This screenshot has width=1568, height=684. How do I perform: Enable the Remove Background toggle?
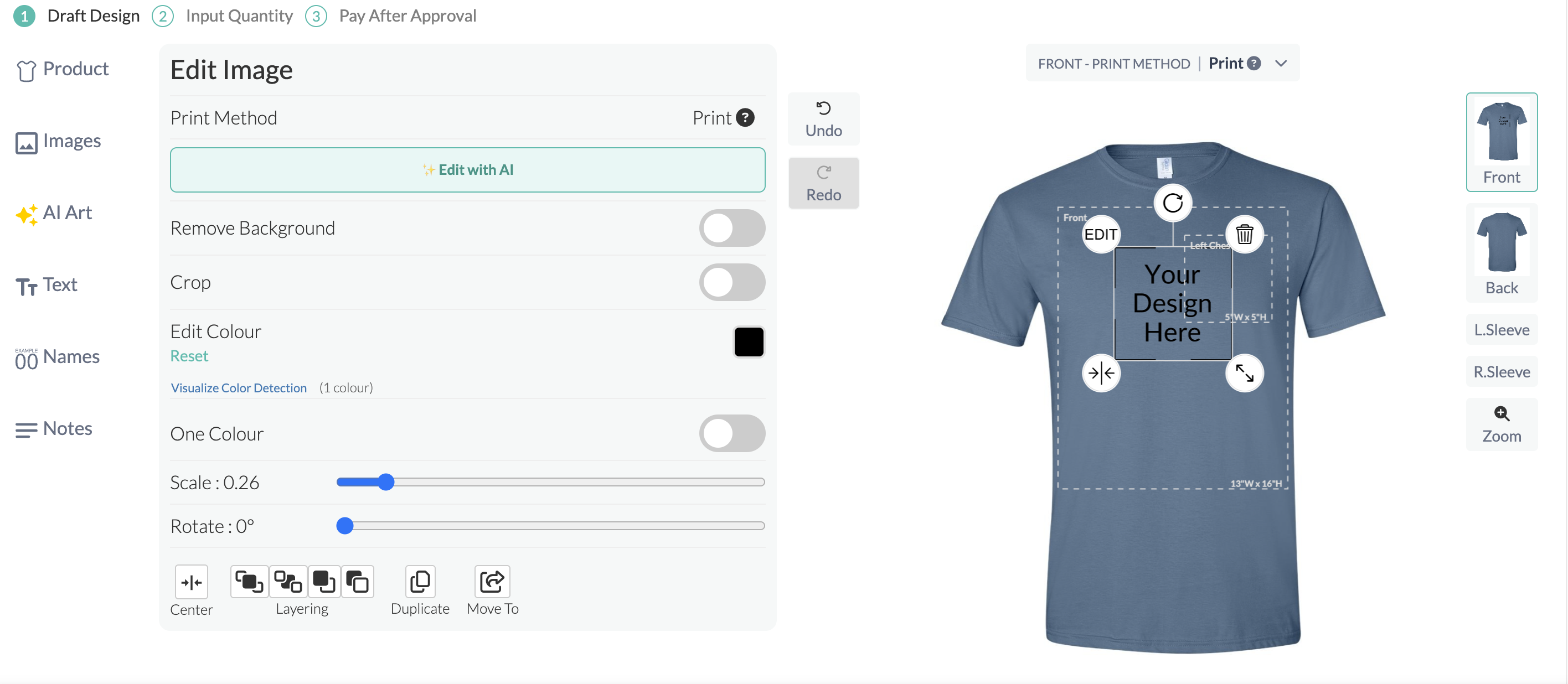pos(731,228)
